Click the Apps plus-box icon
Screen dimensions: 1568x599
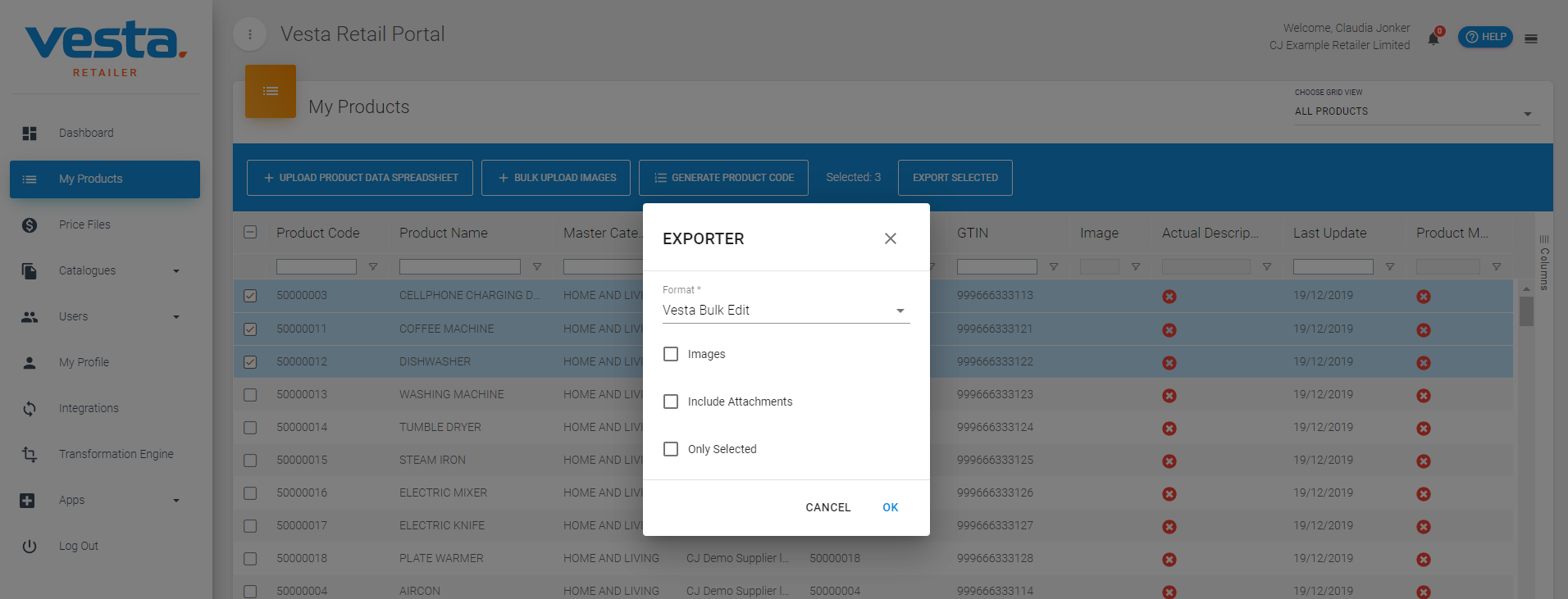click(x=27, y=500)
